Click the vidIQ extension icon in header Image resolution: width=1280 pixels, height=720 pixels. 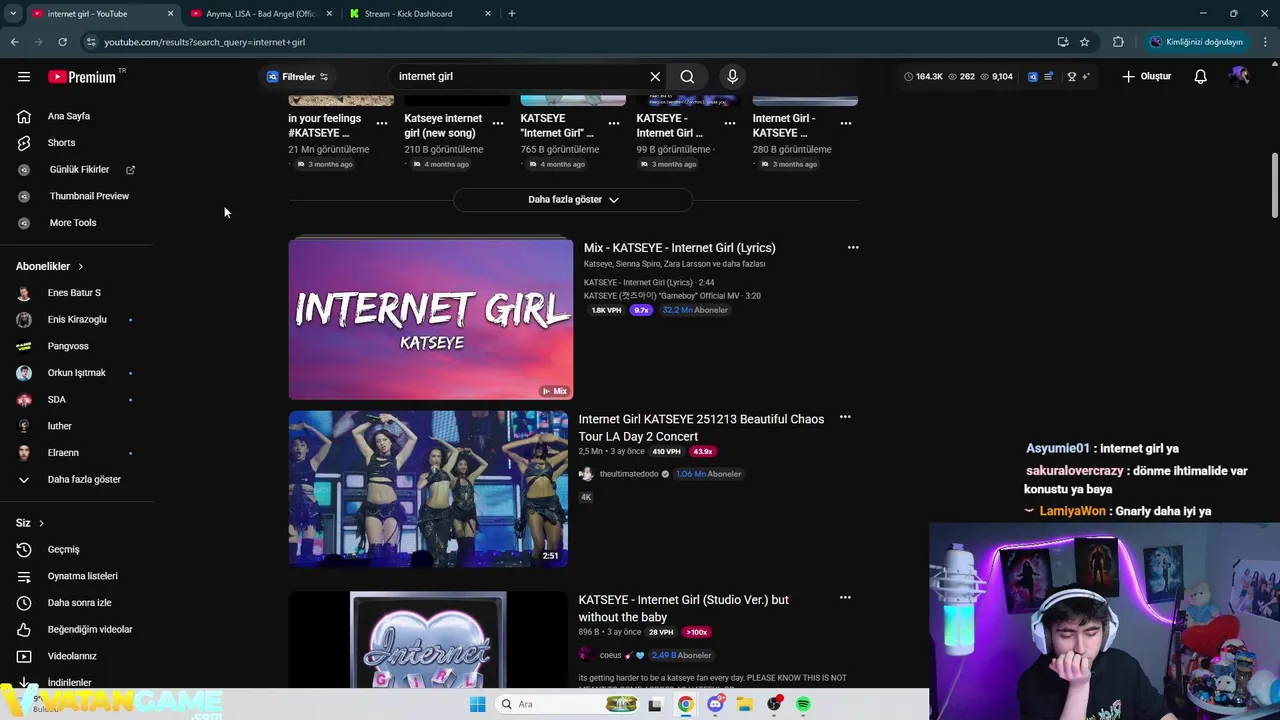(1033, 77)
